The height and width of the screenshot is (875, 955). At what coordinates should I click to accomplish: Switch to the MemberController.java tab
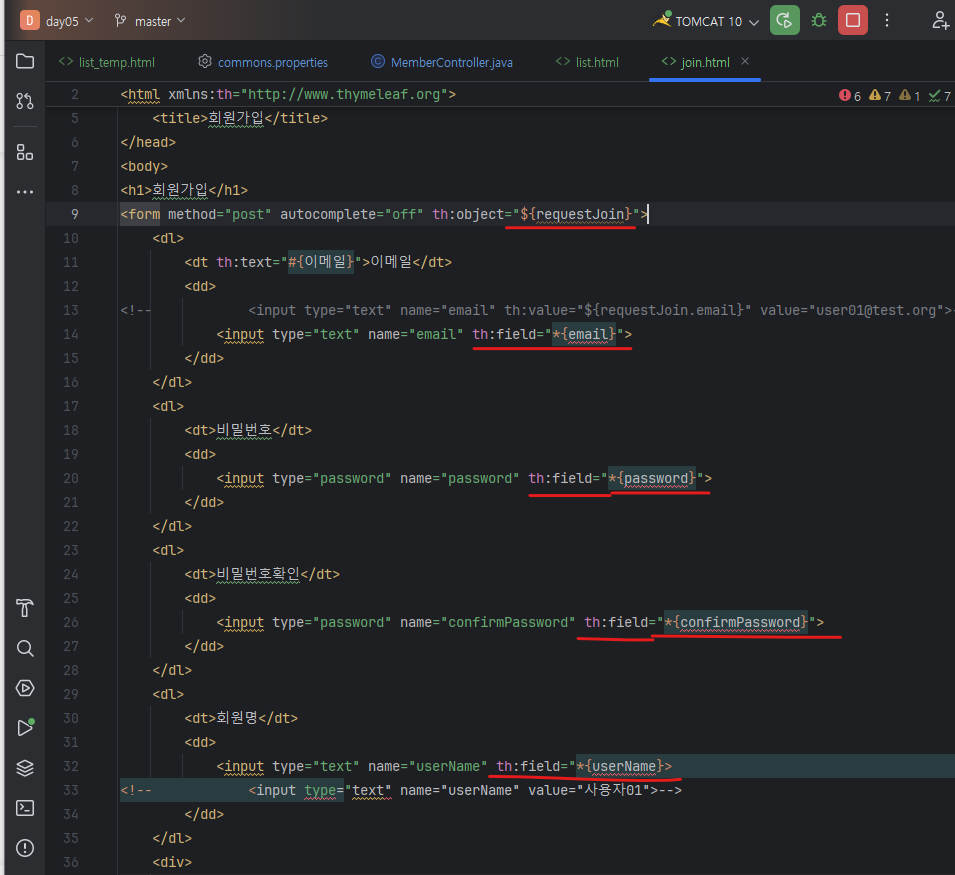coord(442,62)
